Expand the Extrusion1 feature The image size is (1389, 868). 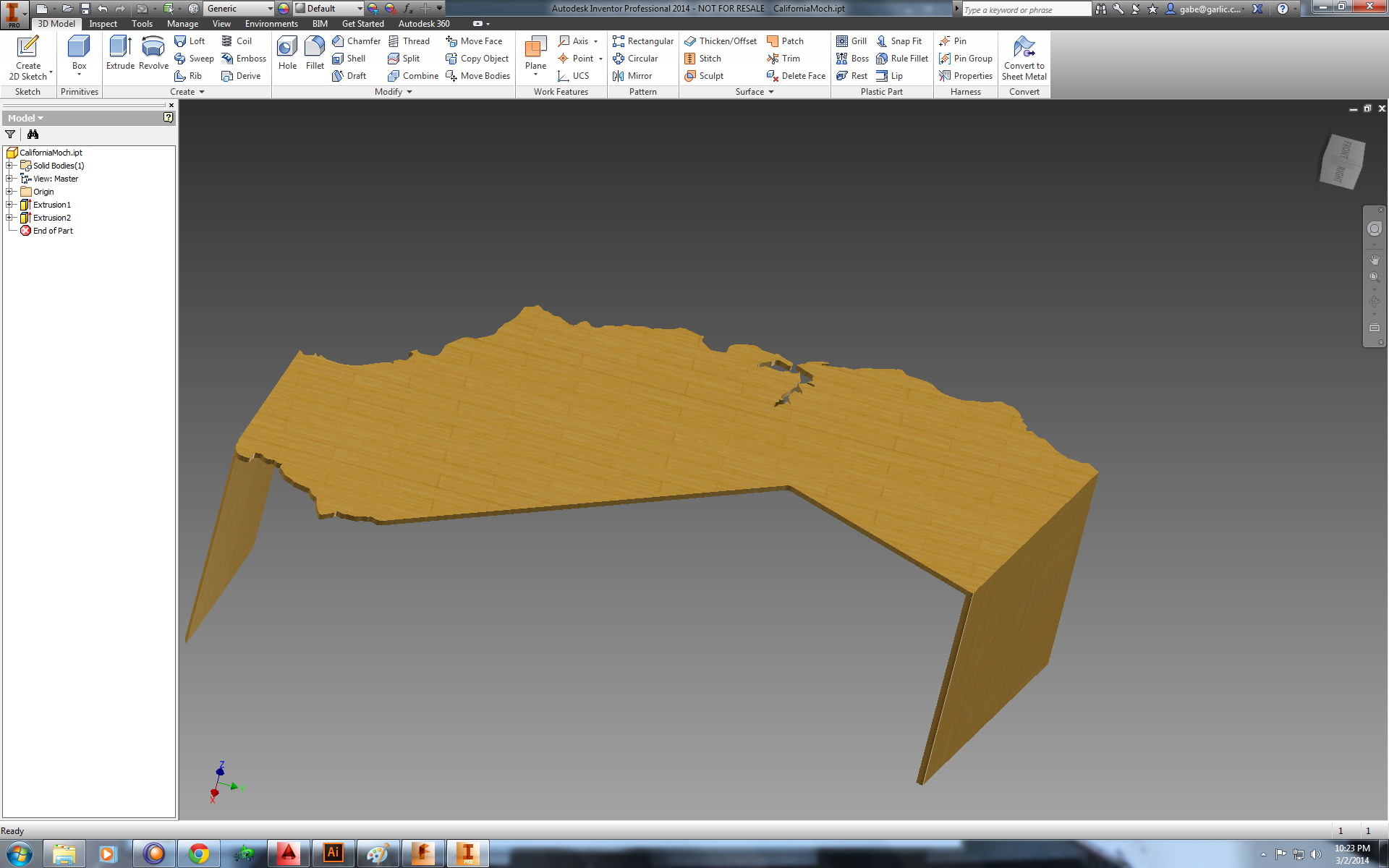tap(9, 205)
